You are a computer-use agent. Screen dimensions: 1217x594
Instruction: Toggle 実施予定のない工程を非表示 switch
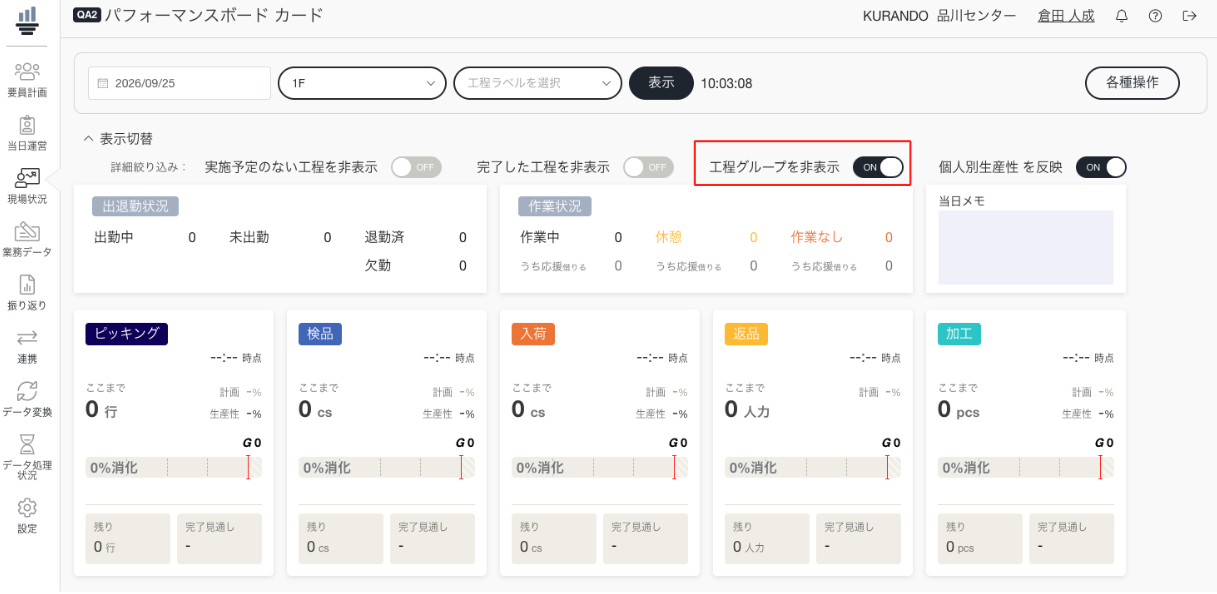(416, 167)
